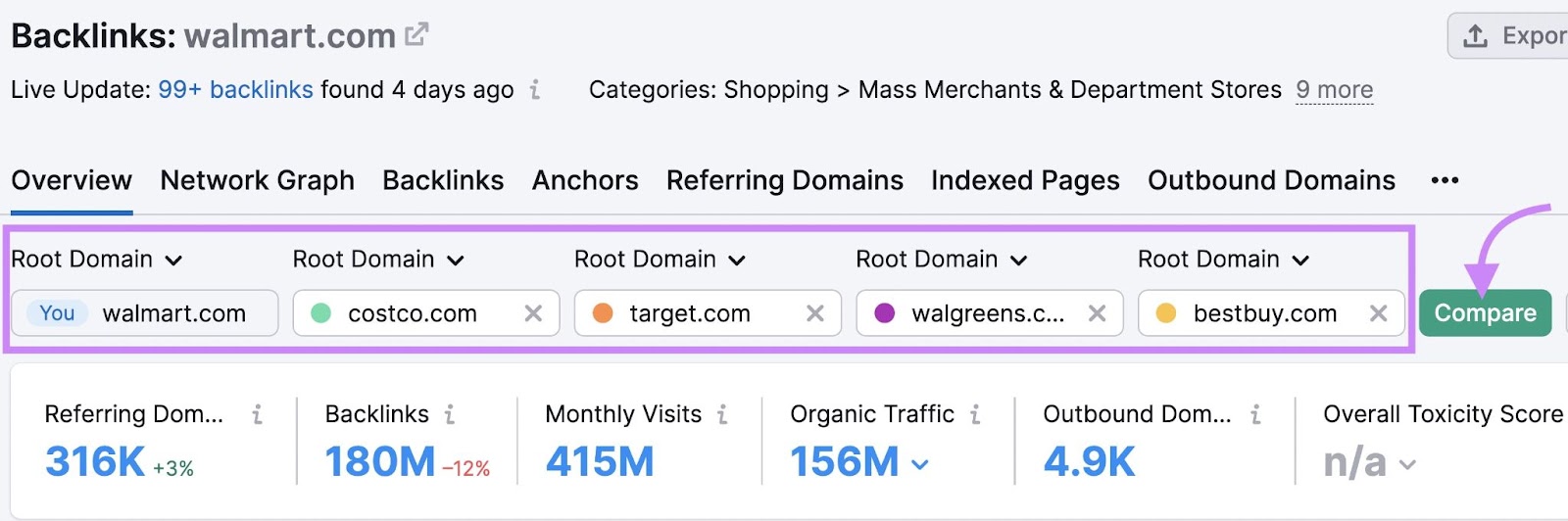Click info icon beside Referring Domains metric

(257, 415)
